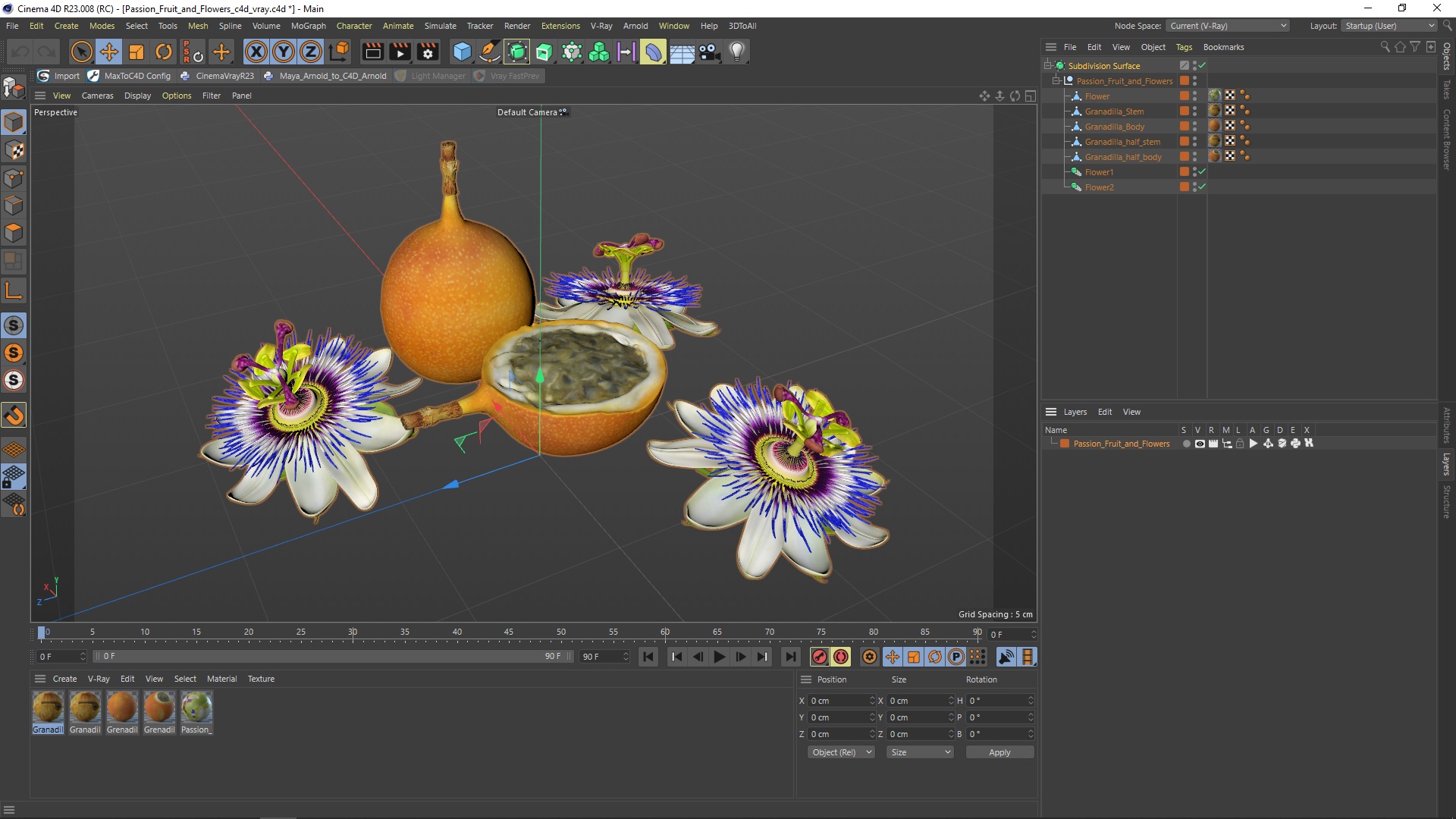Viewport: 1456px width, 819px height.
Task: Open the Simulate menu
Action: coord(440,26)
